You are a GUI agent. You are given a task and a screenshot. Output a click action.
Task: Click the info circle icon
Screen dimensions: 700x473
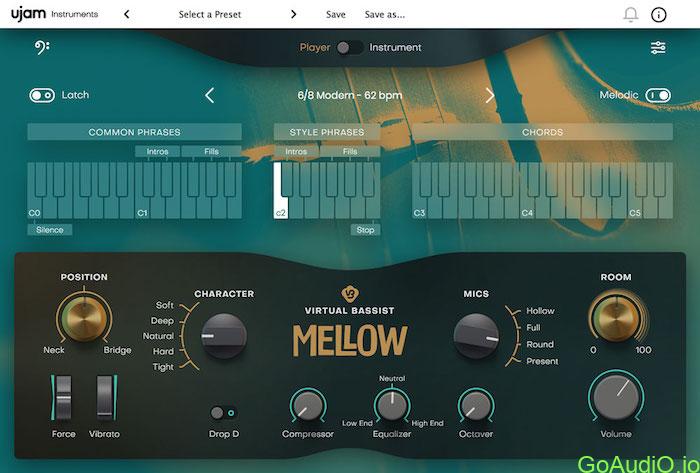658,15
